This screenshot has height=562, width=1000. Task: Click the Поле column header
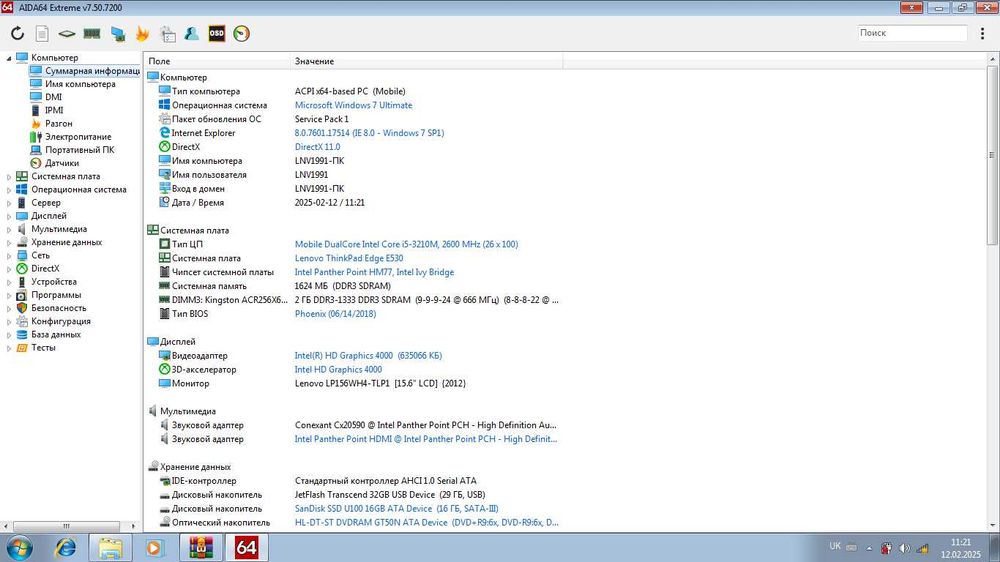(x=217, y=61)
